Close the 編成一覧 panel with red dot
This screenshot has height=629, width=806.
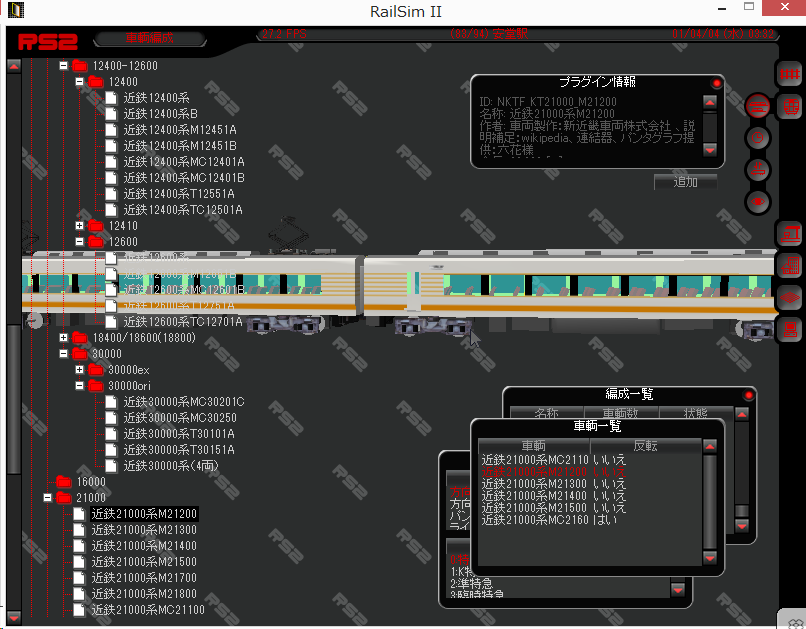click(748, 395)
